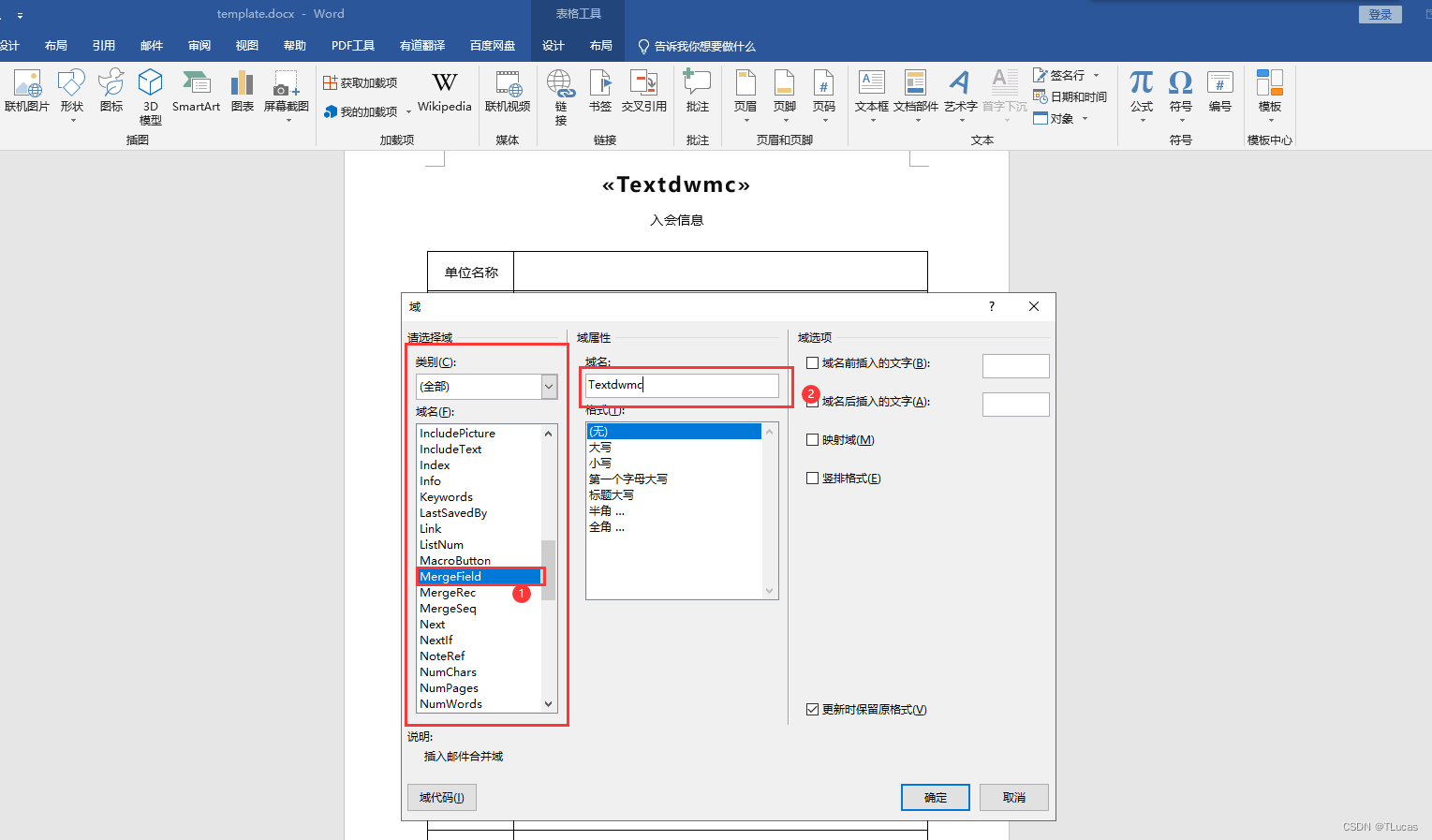The image size is (1432, 840).
Task: Insert WordArt (艺术字)
Action: (x=961, y=95)
